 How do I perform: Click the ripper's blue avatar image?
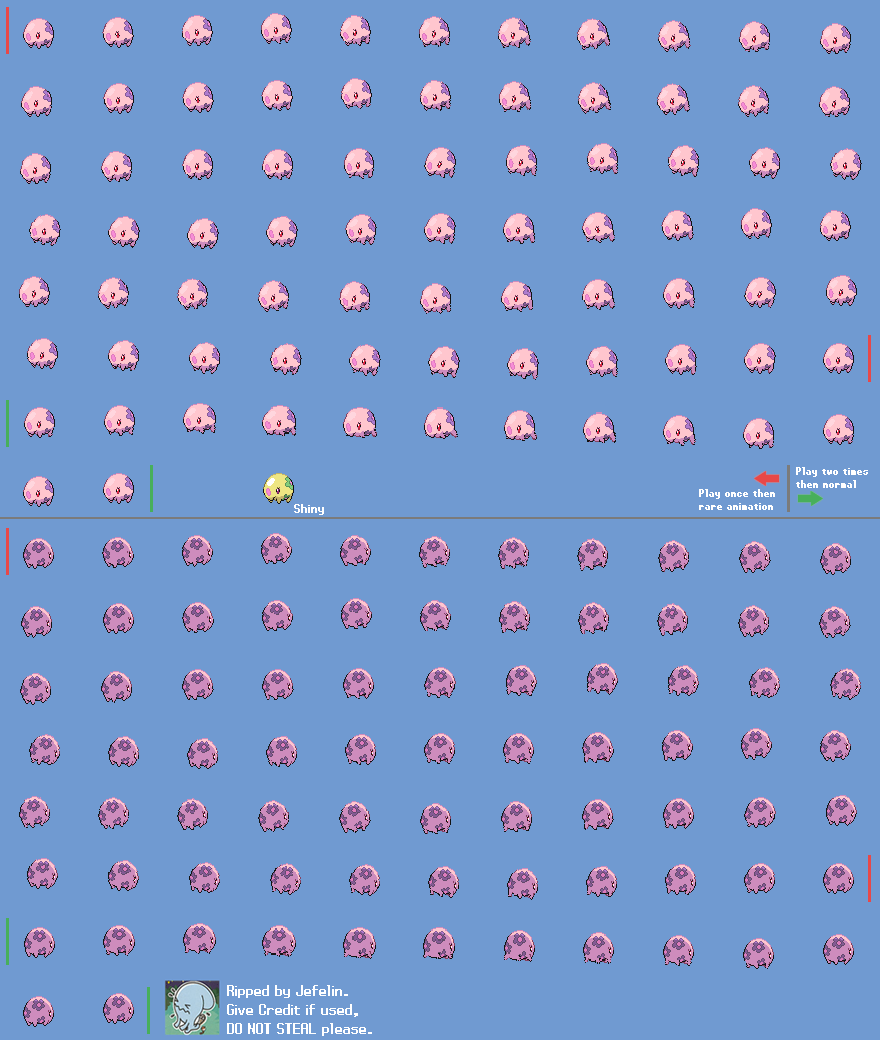(192, 1008)
